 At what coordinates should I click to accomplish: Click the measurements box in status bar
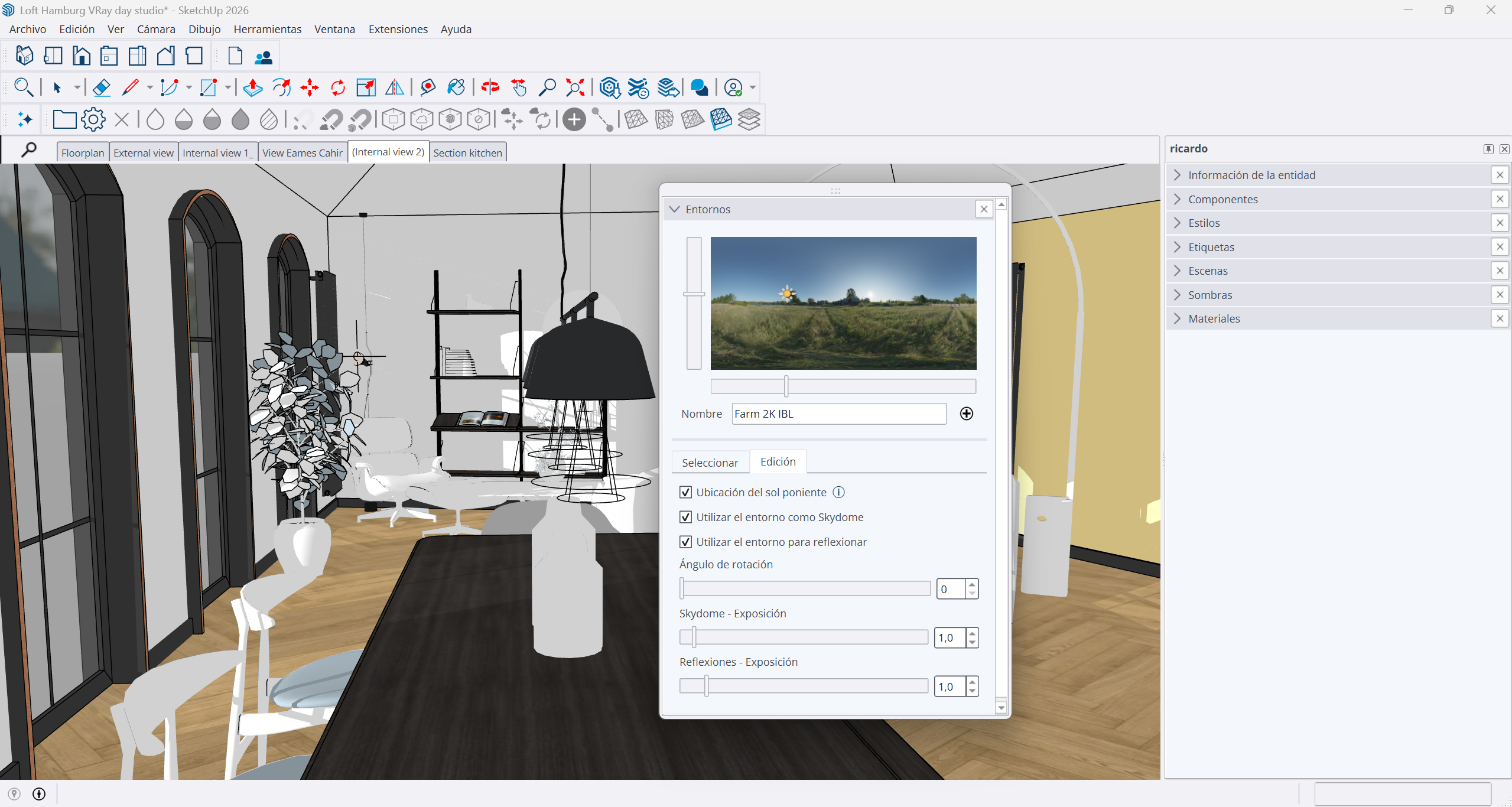pos(1403,794)
